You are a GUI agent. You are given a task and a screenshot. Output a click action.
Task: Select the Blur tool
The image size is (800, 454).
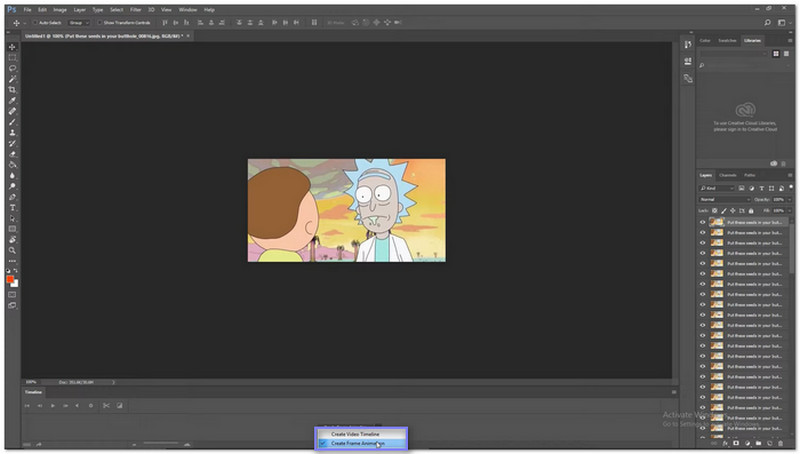[12, 175]
